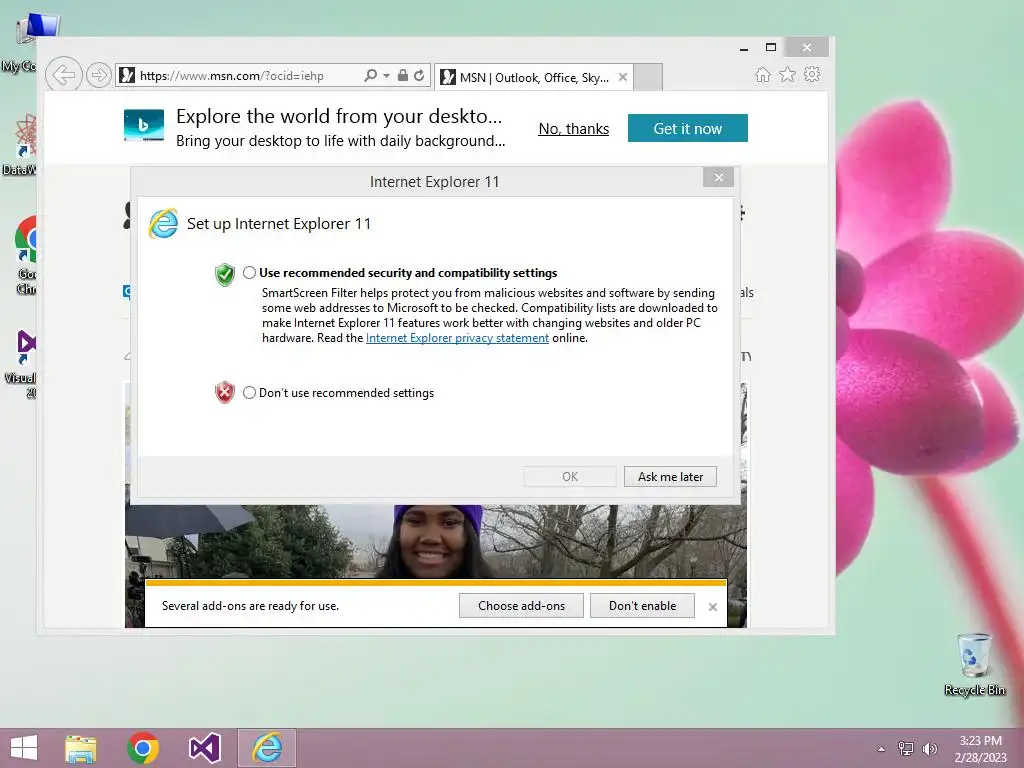
Task: Refresh the MSN page
Action: tap(419, 75)
